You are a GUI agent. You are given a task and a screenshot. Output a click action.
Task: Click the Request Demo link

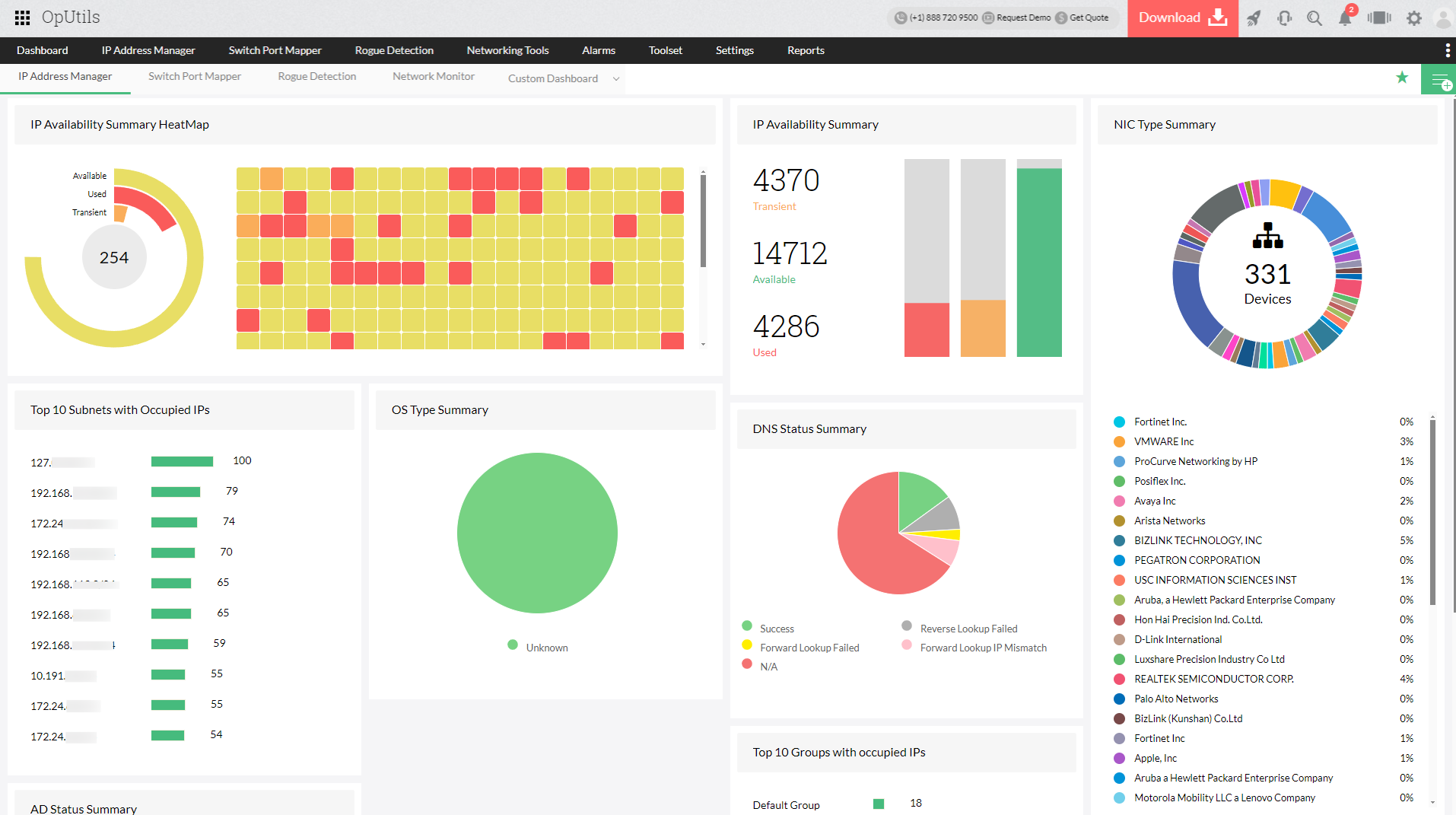coord(1024,18)
